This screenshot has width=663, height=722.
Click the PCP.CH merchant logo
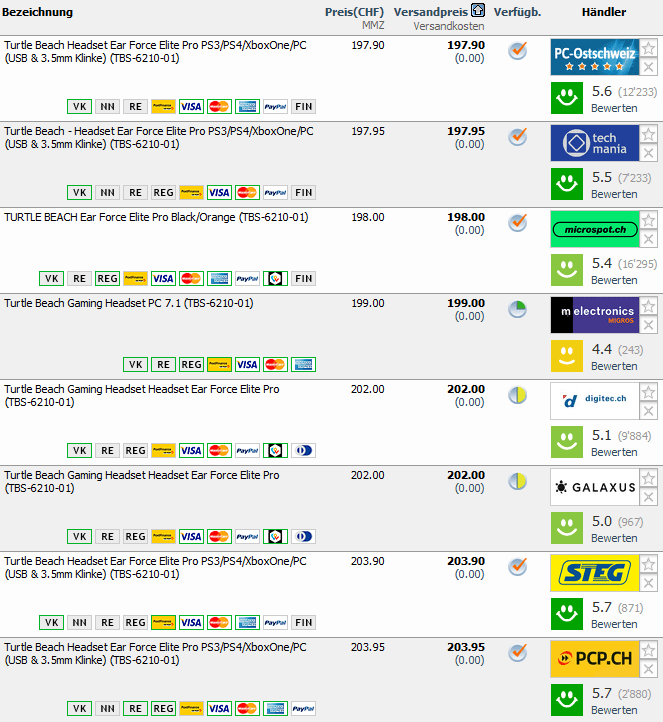pos(594,659)
